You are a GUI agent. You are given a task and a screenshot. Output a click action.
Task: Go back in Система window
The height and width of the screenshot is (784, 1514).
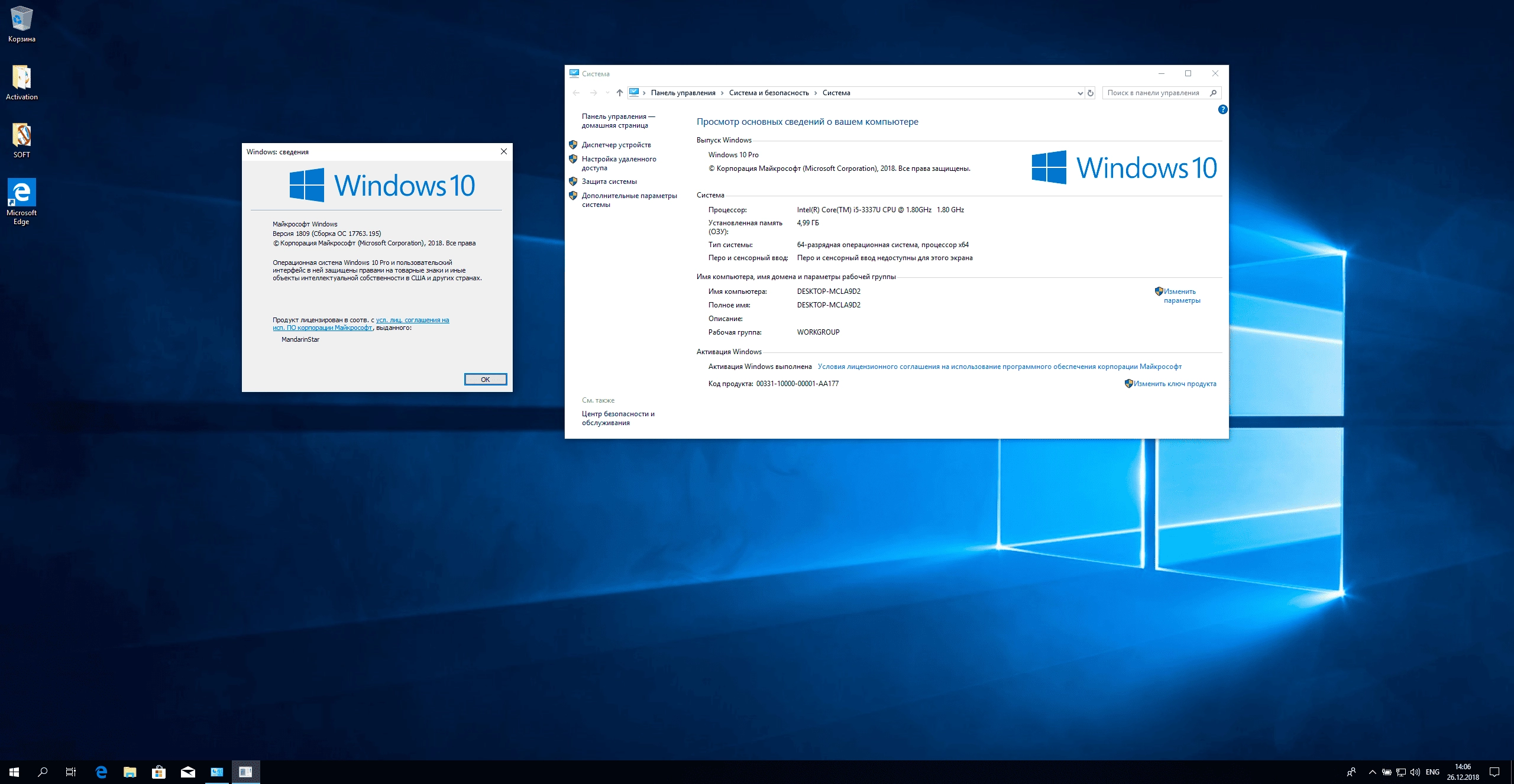tap(576, 93)
